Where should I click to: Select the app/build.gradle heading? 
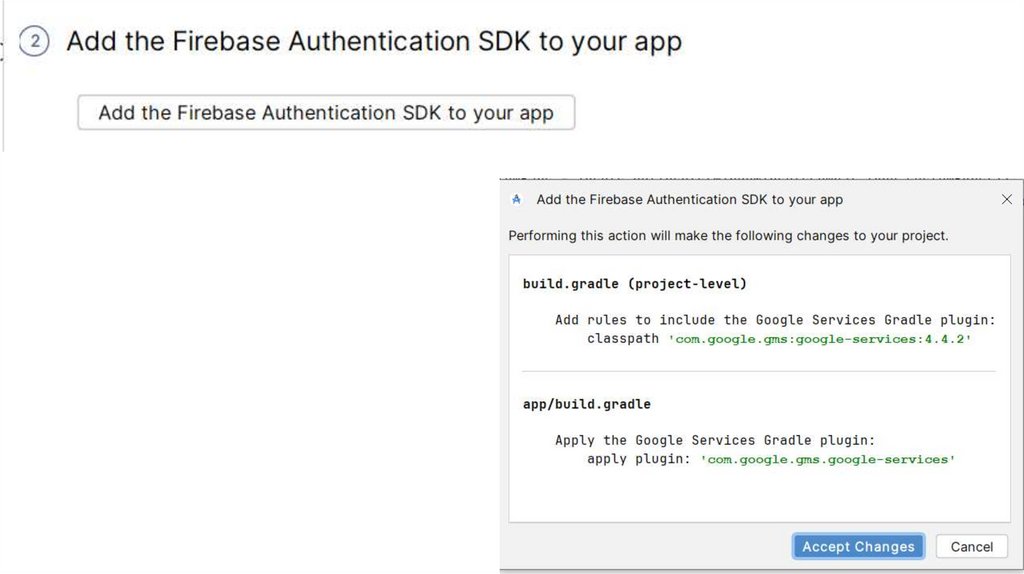tap(586, 404)
